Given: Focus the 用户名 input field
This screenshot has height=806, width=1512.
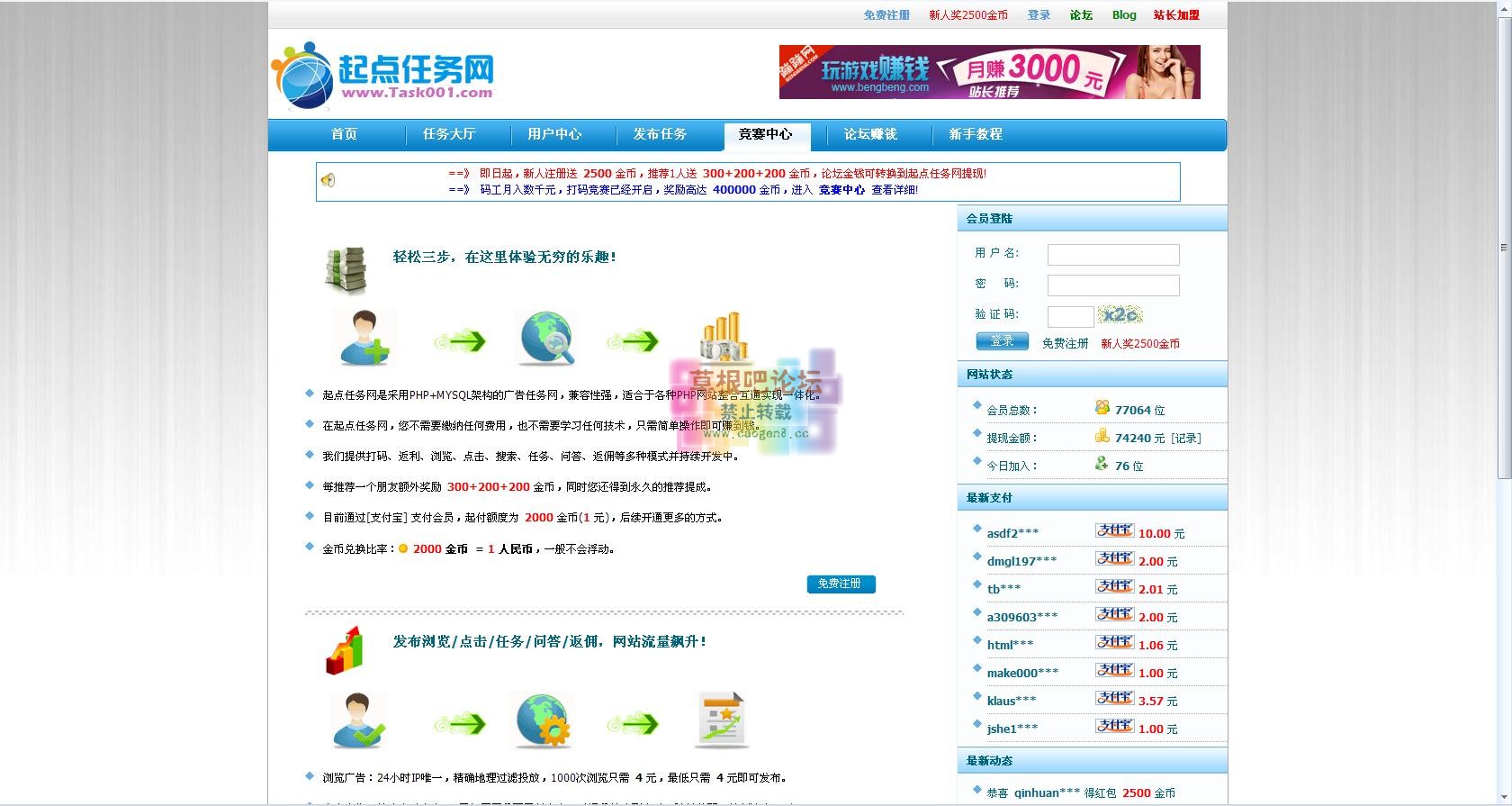Looking at the screenshot, I should [1113, 255].
